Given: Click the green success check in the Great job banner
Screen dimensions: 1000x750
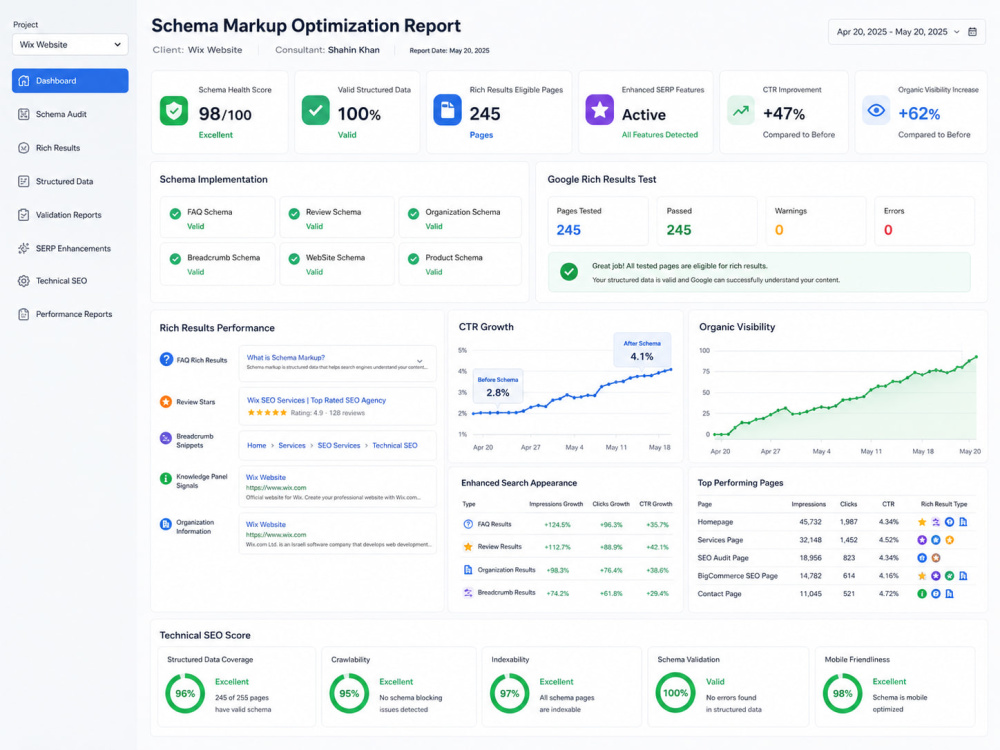Looking at the screenshot, I should (x=569, y=272).
